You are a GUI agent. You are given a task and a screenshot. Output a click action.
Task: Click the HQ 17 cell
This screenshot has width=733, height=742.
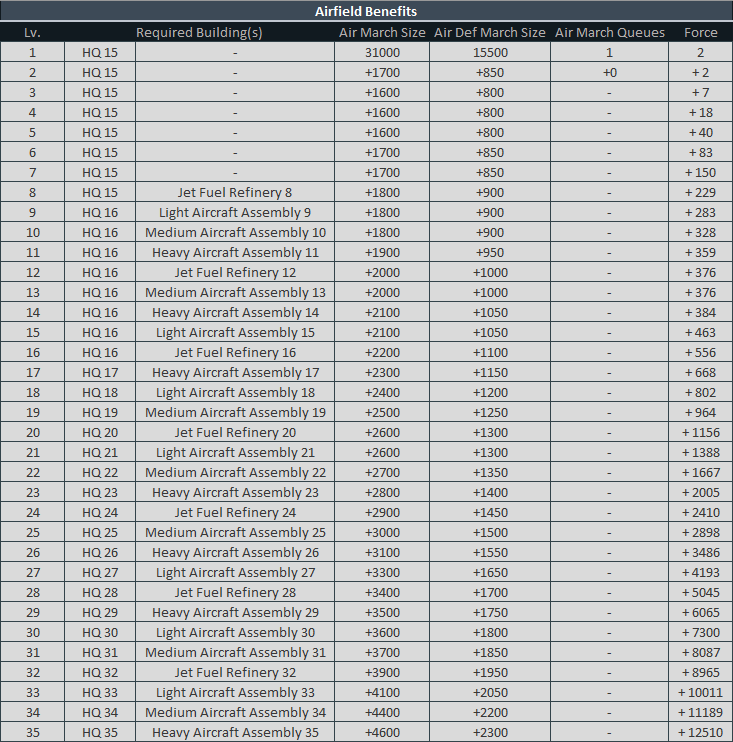[x=100, y=372]
